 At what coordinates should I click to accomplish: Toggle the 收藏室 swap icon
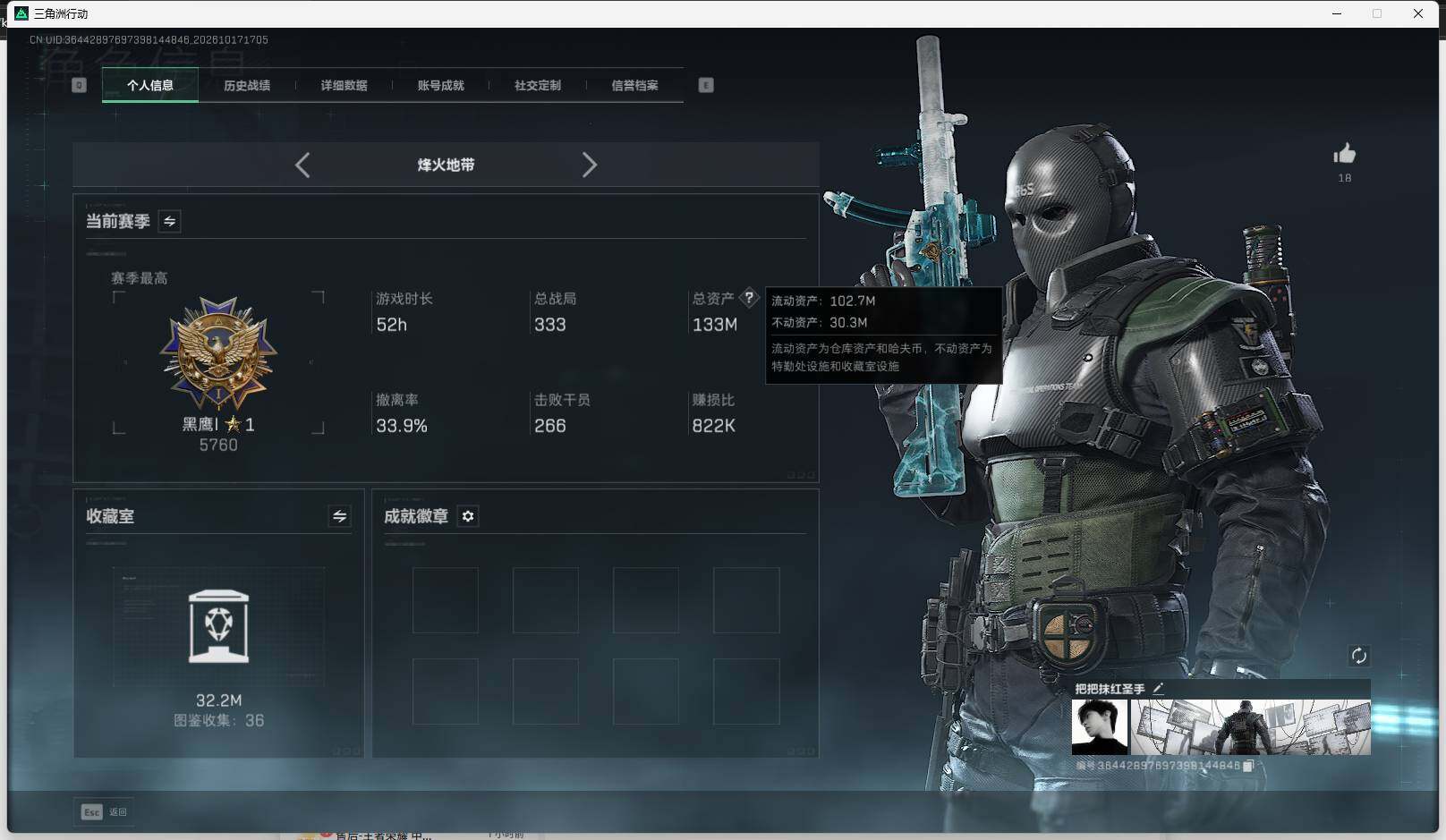(339, 516)
